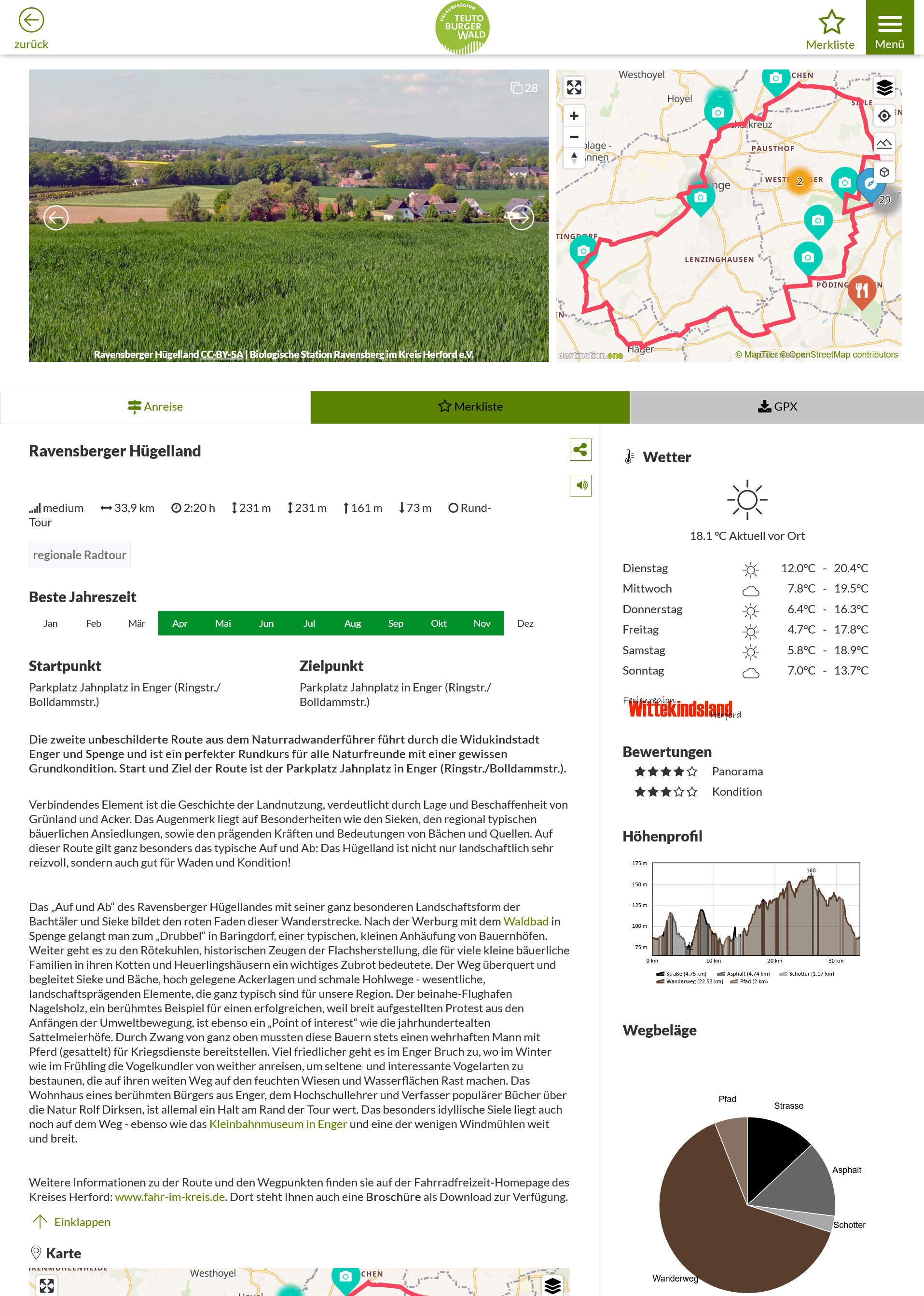Click the current weather sun icon
This screenshot has height=1296, width=924.
pyautogui.click(x=747, y=500)
